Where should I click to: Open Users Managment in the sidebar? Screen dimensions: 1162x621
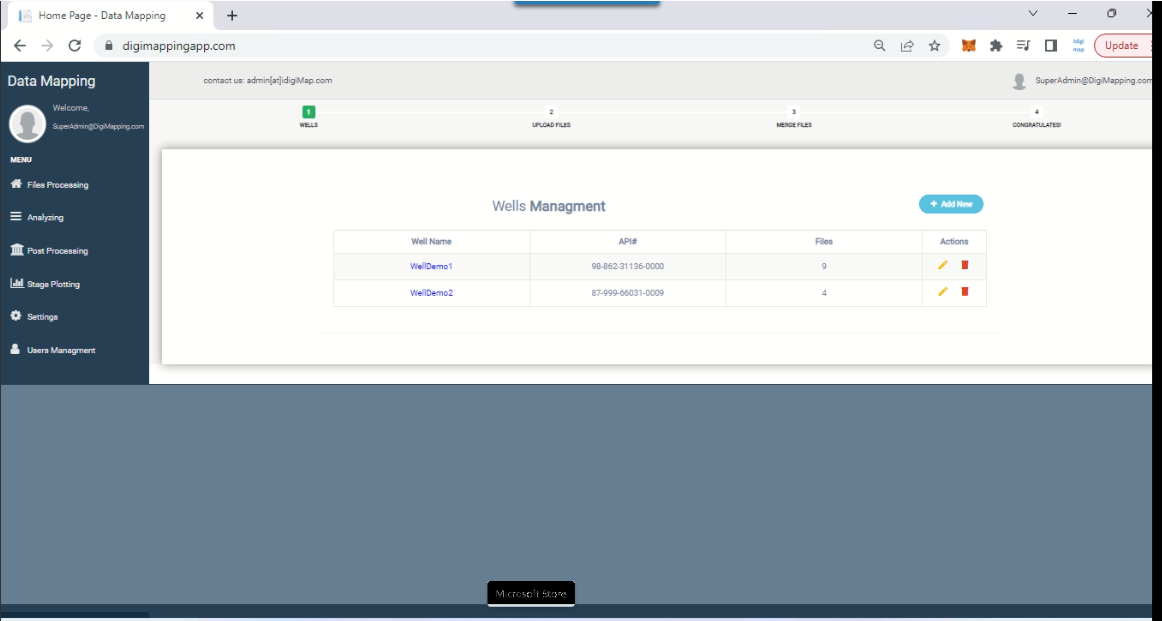tap(61, 350)
